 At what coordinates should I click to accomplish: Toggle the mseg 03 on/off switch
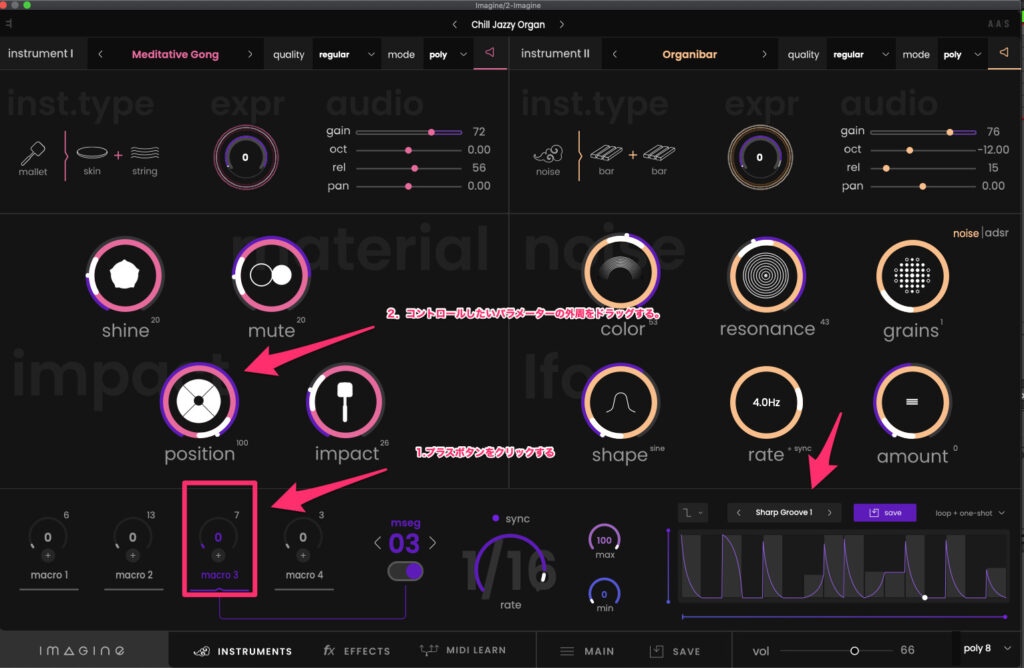point(405,571)
